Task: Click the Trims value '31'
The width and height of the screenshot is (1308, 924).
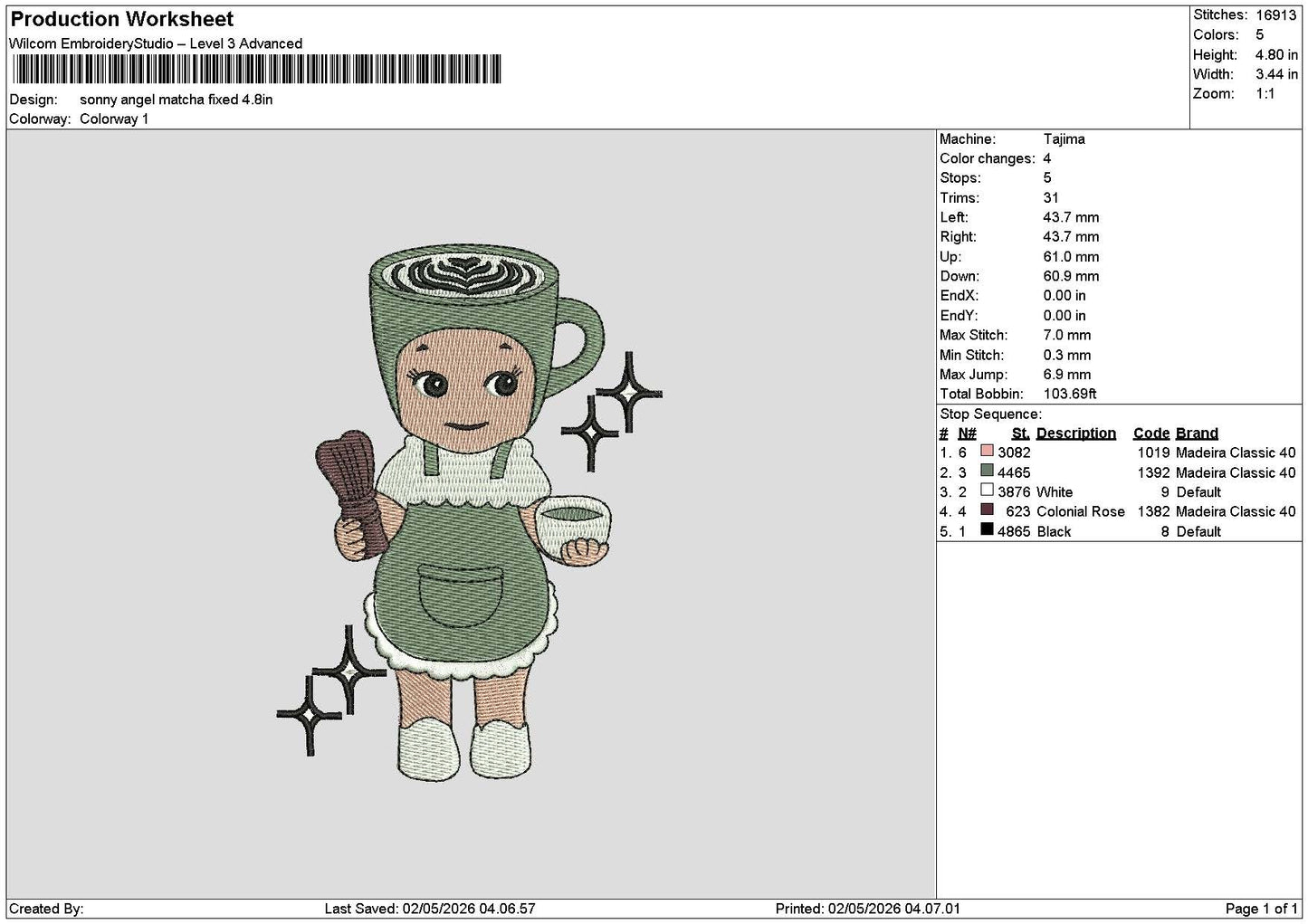Action: coord(1051,198)
